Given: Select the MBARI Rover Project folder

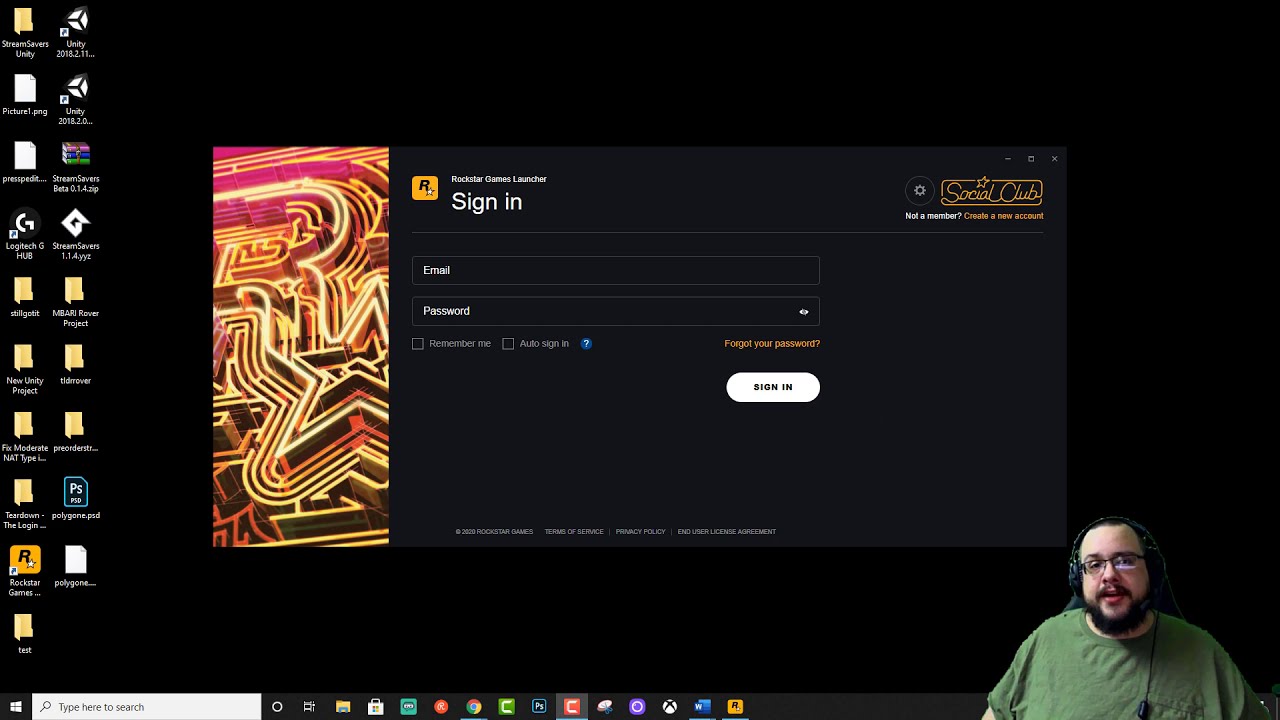Looking at the screenshot, I should pos(76,303).
